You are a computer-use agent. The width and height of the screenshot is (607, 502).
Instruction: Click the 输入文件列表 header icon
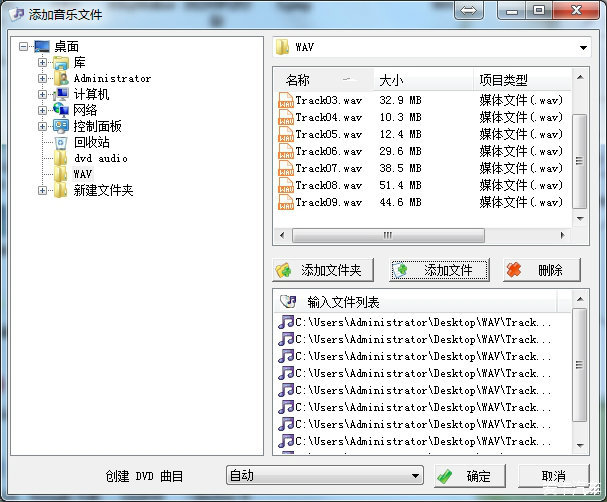[288, 302]
